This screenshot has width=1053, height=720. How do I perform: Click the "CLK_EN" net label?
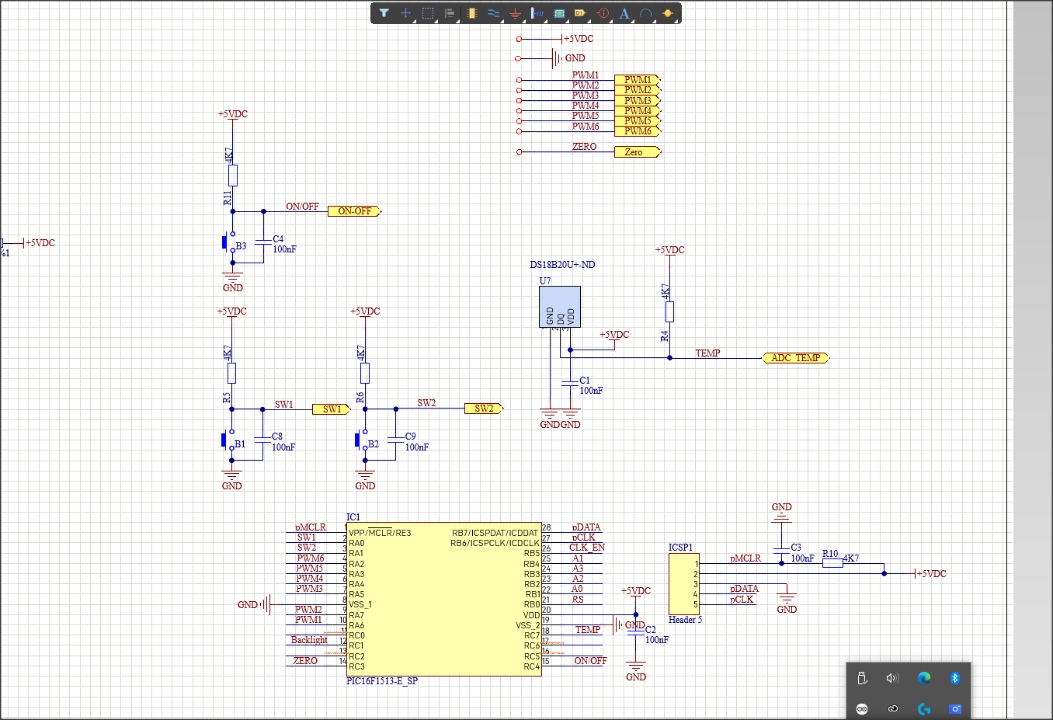[587, 548]
